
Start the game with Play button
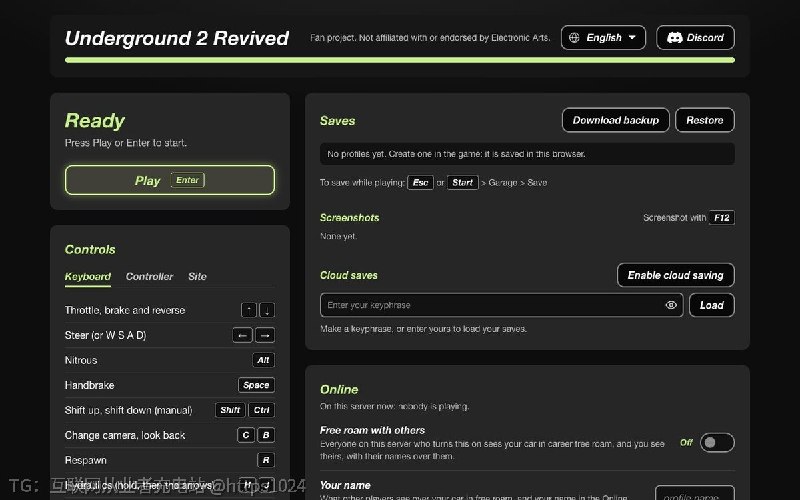click(170, 180)
